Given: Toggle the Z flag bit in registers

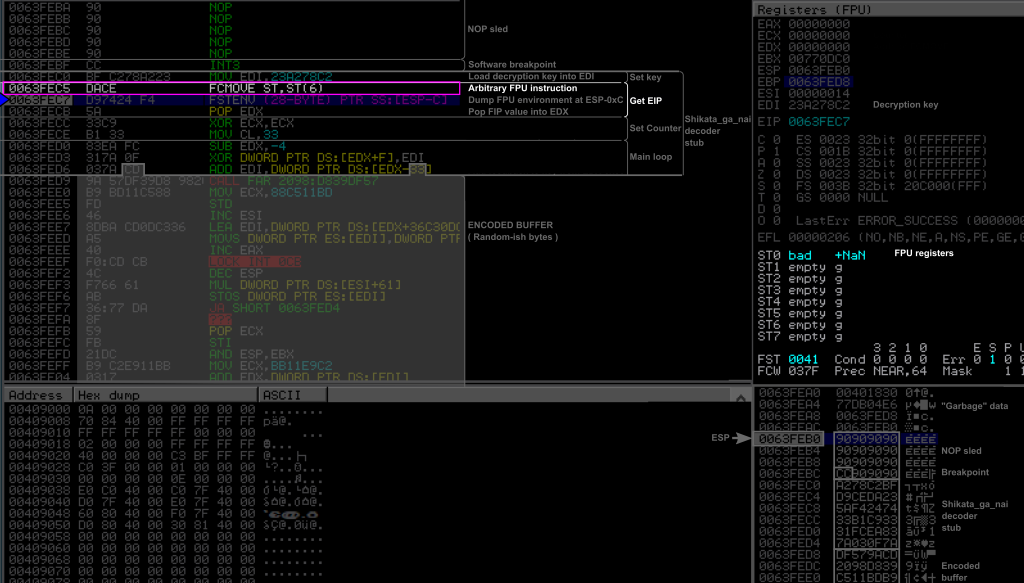Looking at the screenshot, I should pyautogui.click(x=776, y=174).
